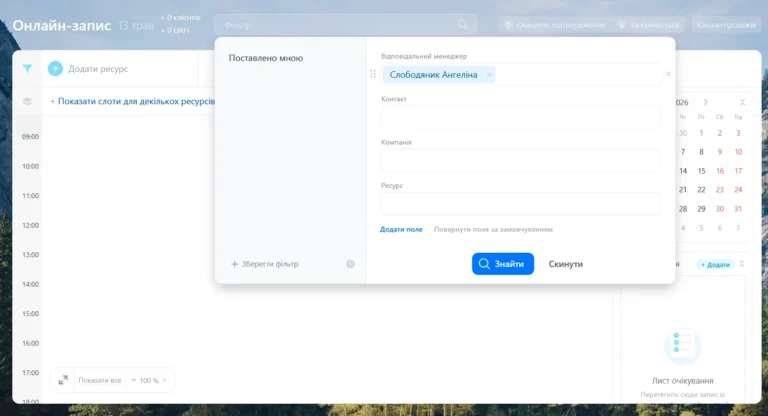Screen dimensions: 768x416
Task: Select the Поставлено мною filter preset
Action: (266, 58)
